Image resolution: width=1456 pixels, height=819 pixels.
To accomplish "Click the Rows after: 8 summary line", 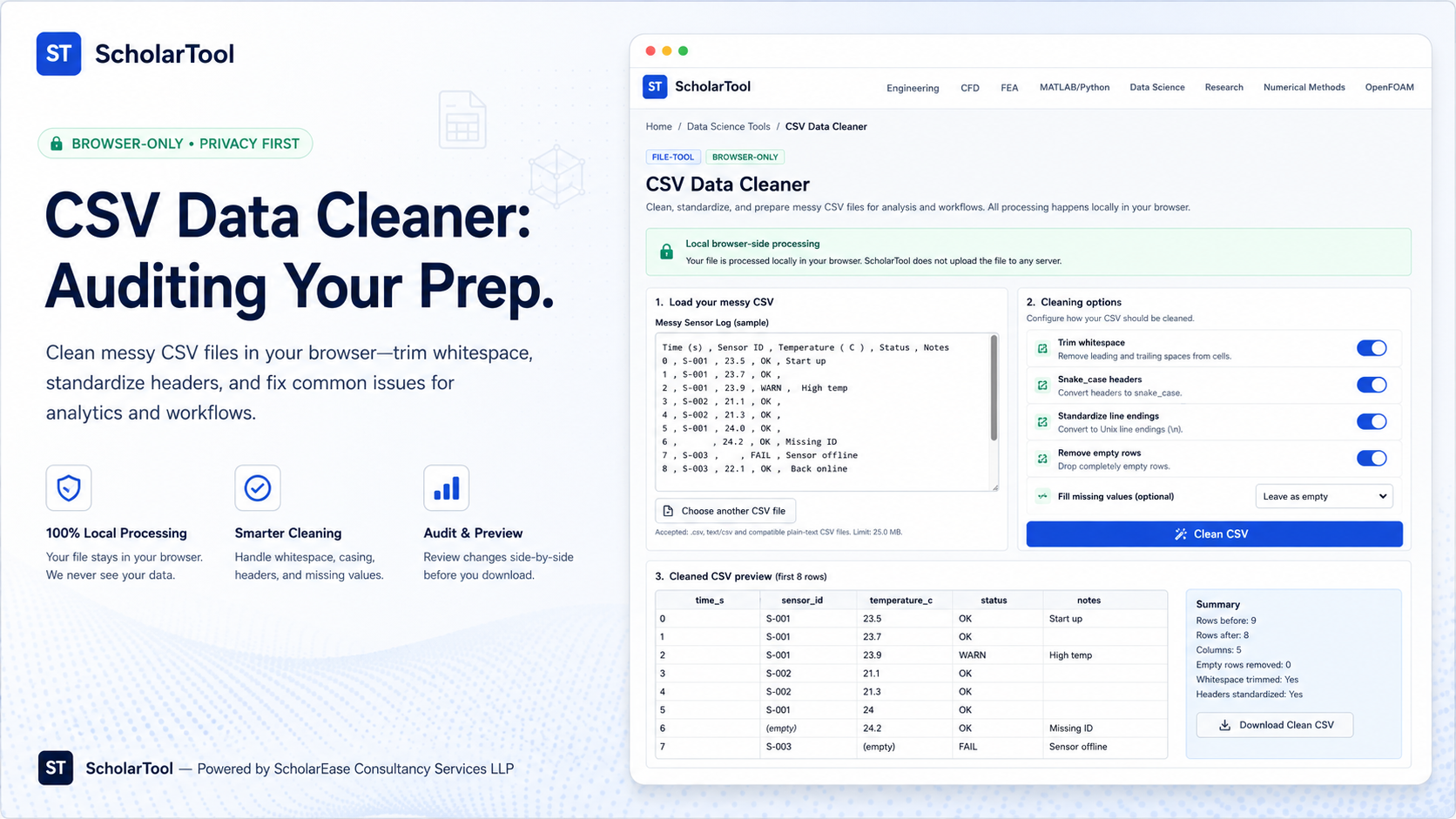I will pyautogui.click(x=1223, y=635).
